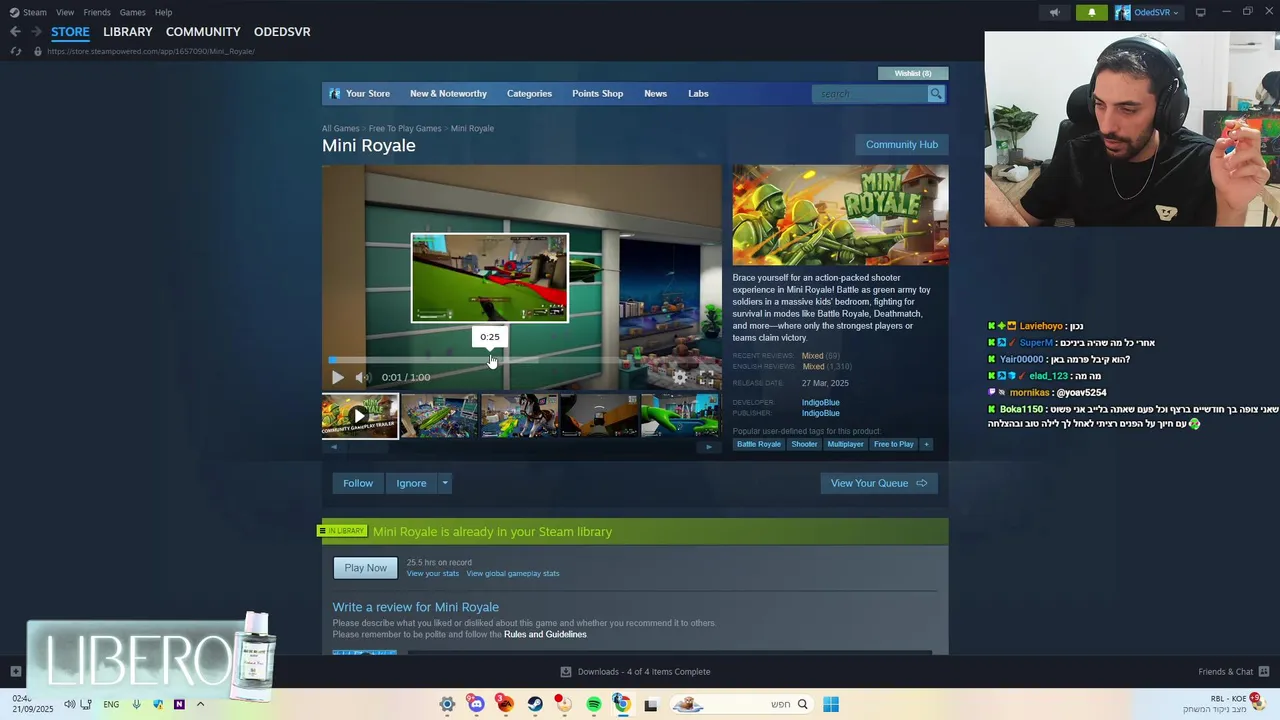The image size is (1280, 720).
Task: Toggle trailer fullscreen
Action: 706,377
